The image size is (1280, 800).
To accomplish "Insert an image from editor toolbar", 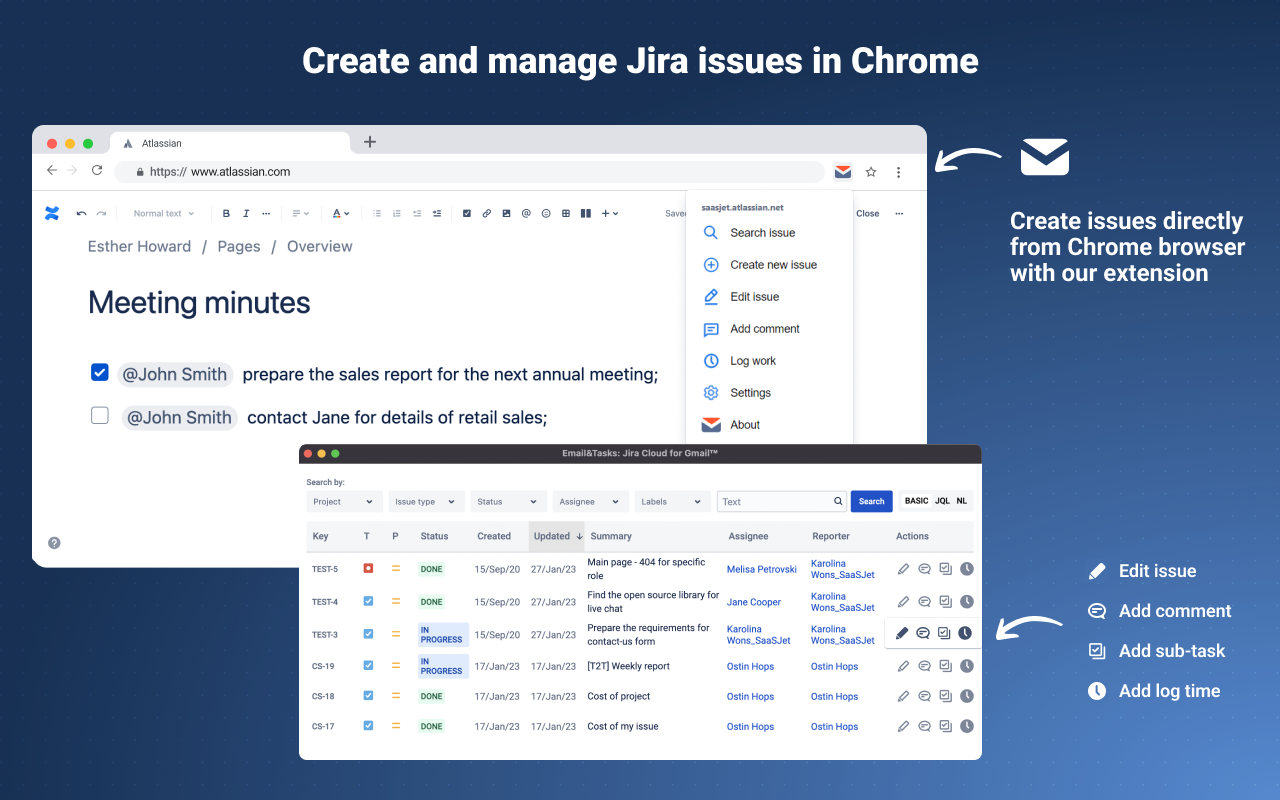I will [506, 213].
